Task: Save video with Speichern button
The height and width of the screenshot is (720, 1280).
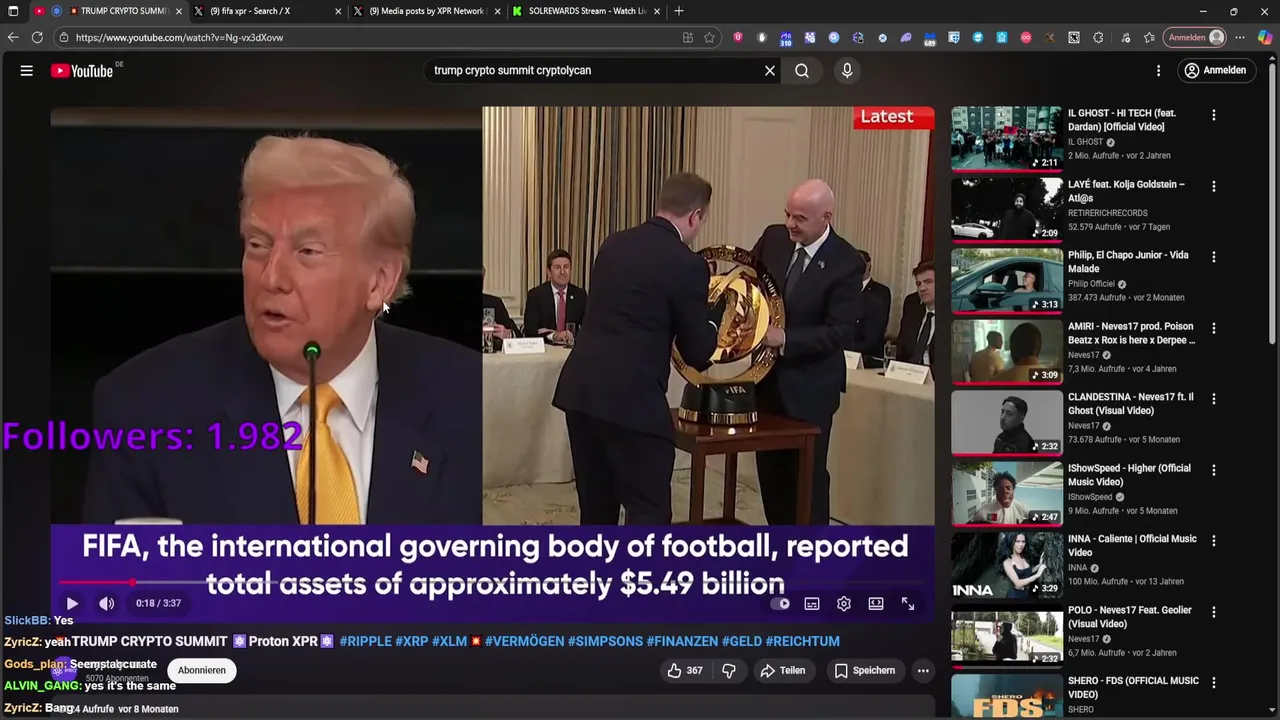Action: click(x=865, y=671)
